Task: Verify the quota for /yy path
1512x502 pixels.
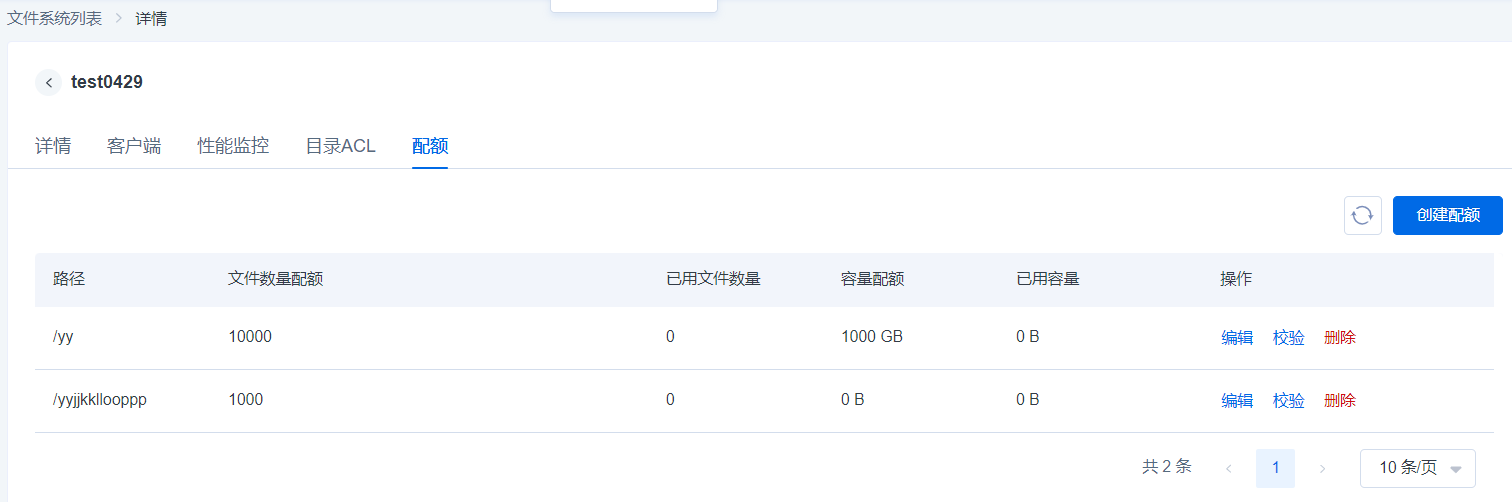Action: (x=1288, y=338)
